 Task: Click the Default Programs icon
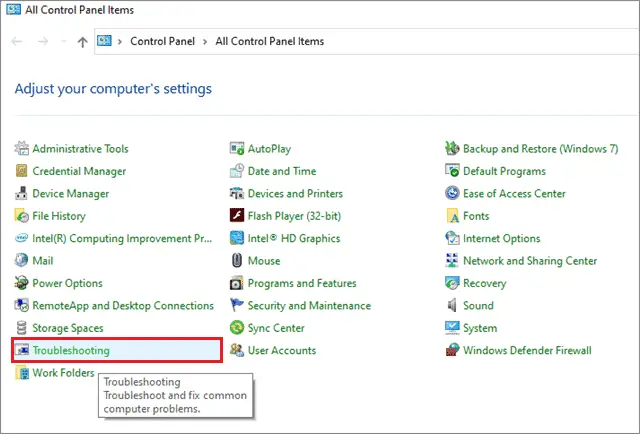point(452,170)
